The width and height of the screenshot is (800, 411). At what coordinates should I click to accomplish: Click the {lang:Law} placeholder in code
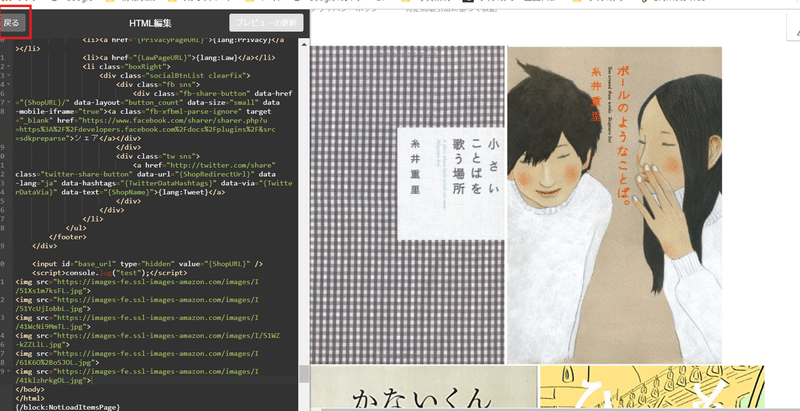pyautogui.click(x=218, y=58)
